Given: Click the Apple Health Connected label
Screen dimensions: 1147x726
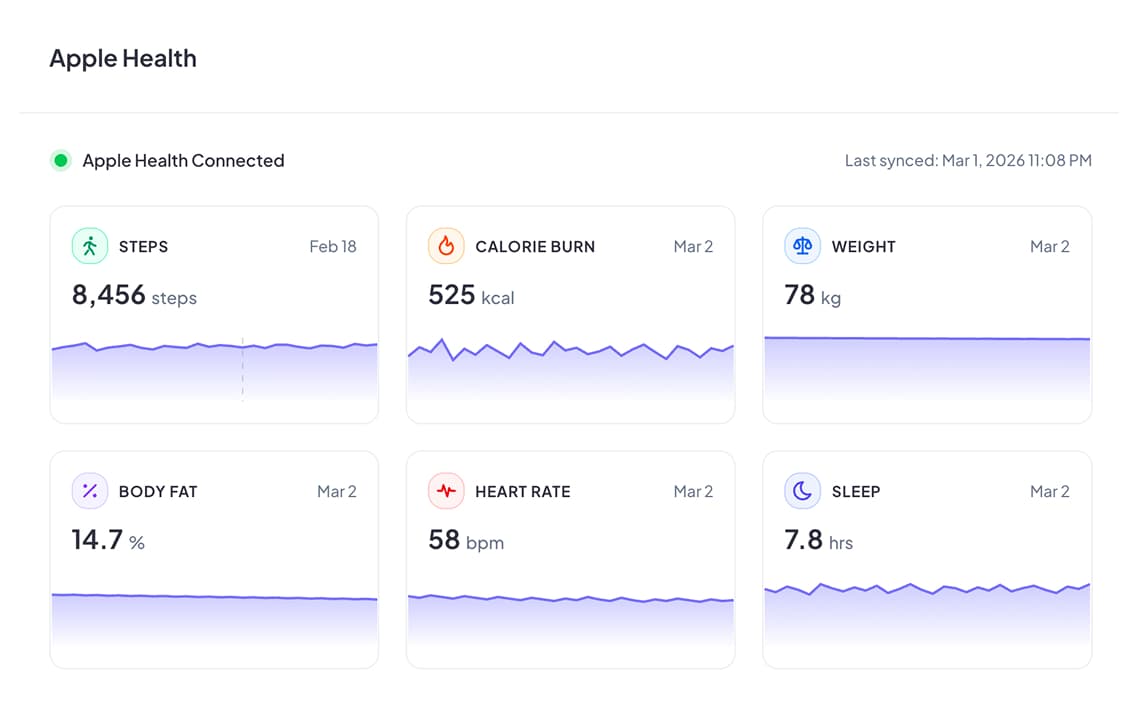Looking at the screenshot, I should (183, 160).
